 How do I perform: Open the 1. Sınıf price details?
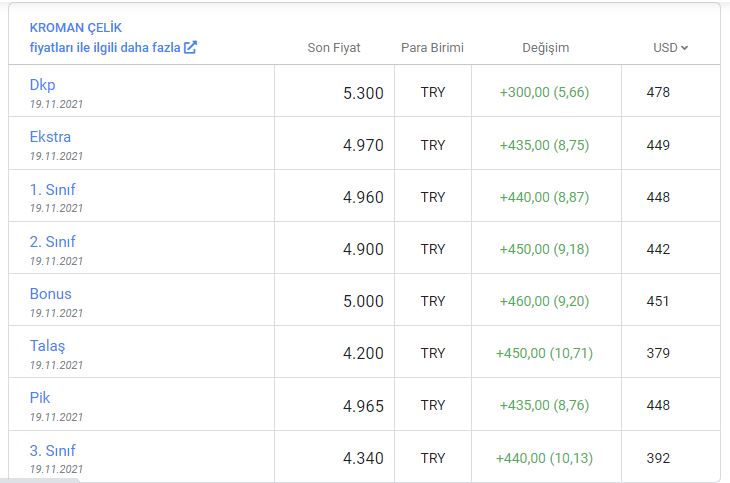click(x=52, y=190)
